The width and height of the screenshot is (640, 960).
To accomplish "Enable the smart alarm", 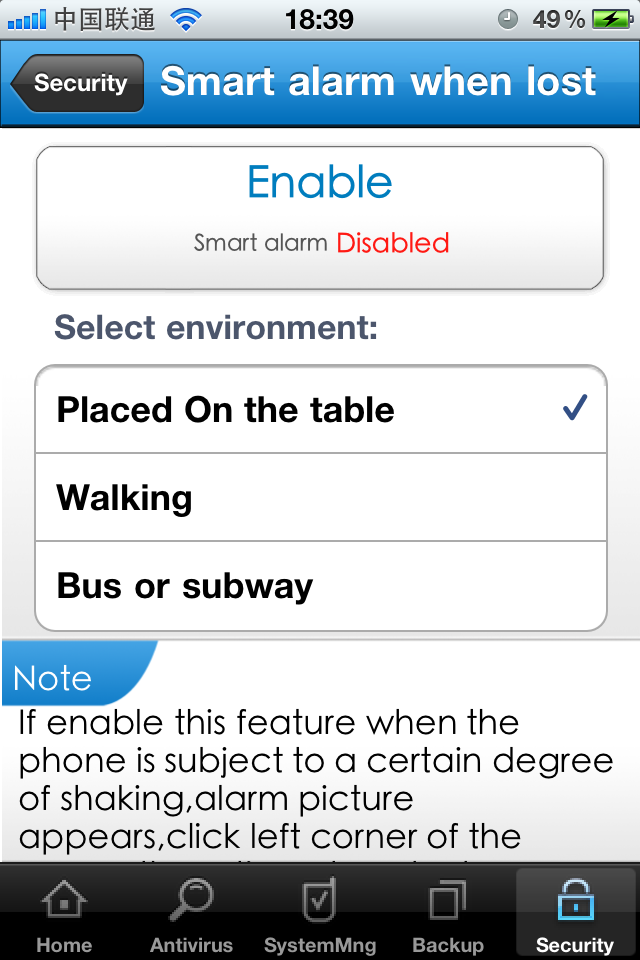I will point(320,183).
